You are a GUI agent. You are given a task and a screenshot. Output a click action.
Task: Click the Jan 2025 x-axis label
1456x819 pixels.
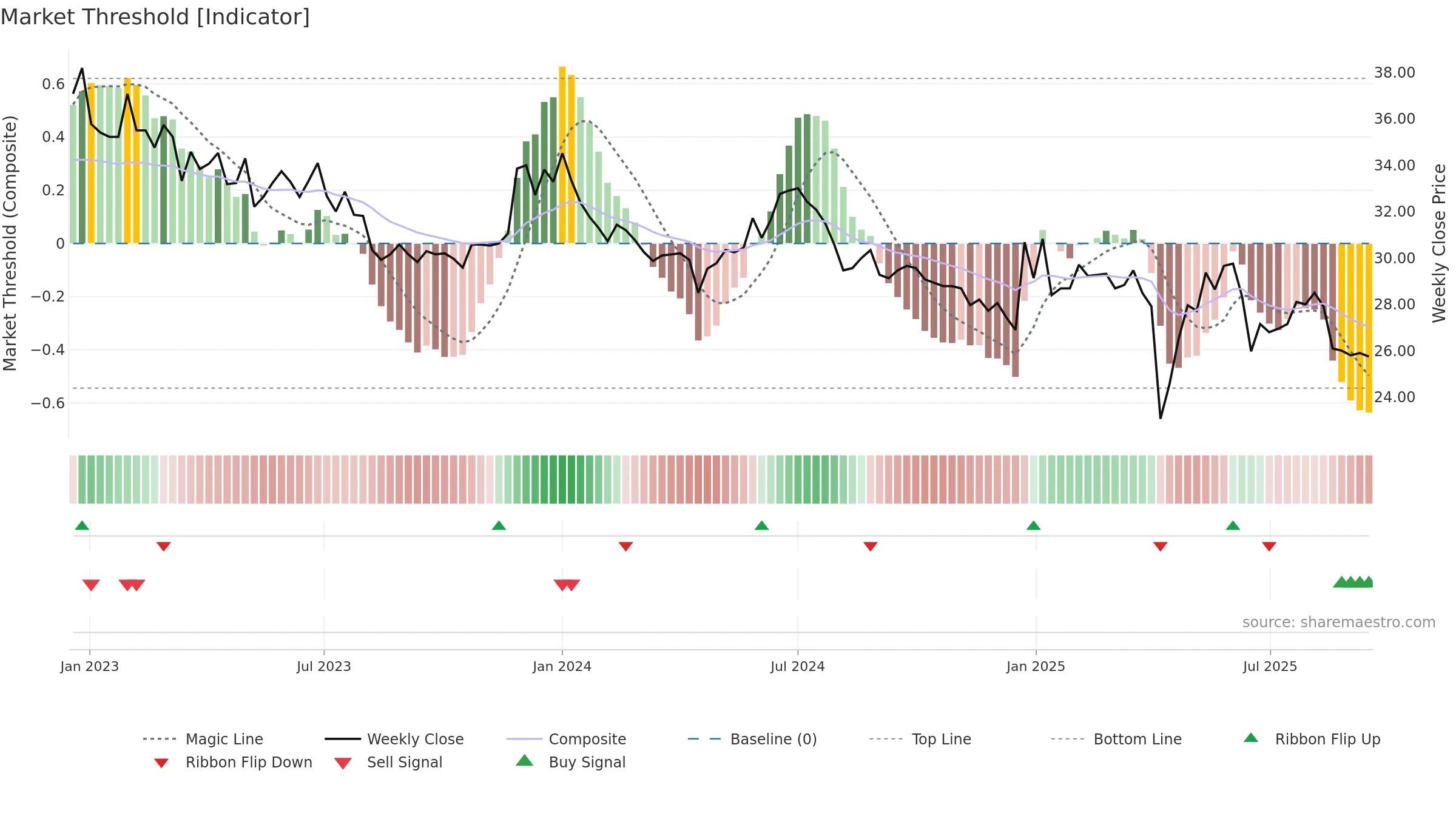[x=1036, y=666]
